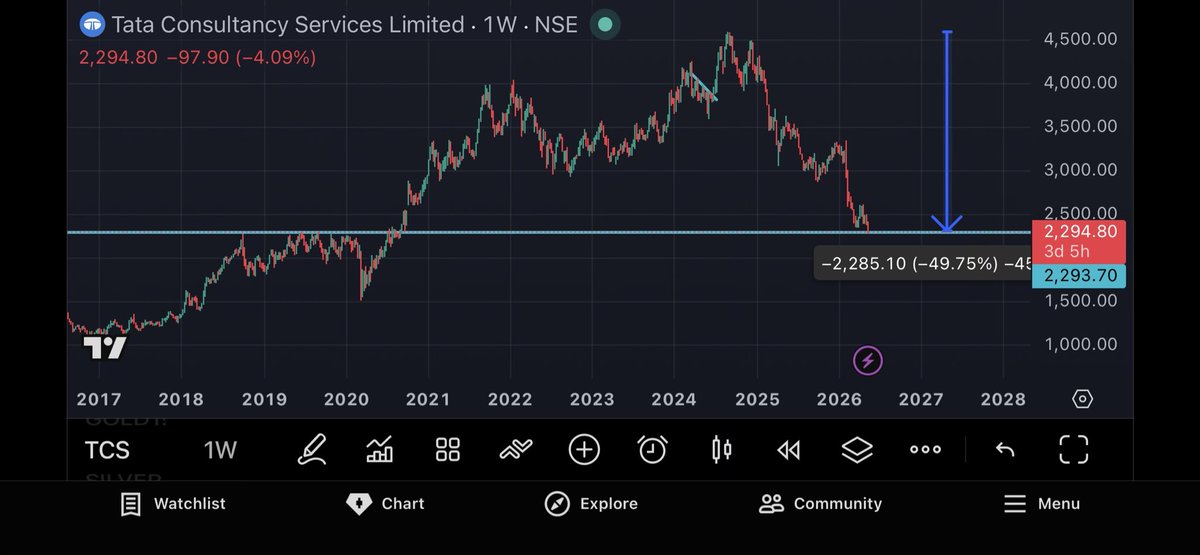Open the Menu tab
Screen dimensions: 1200x555
(1041, 504)
